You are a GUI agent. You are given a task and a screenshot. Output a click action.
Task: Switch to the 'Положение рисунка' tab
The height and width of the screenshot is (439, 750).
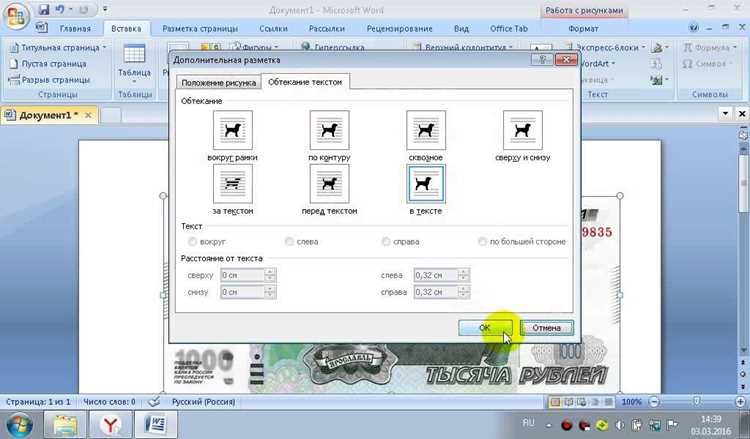coord(219,83)
